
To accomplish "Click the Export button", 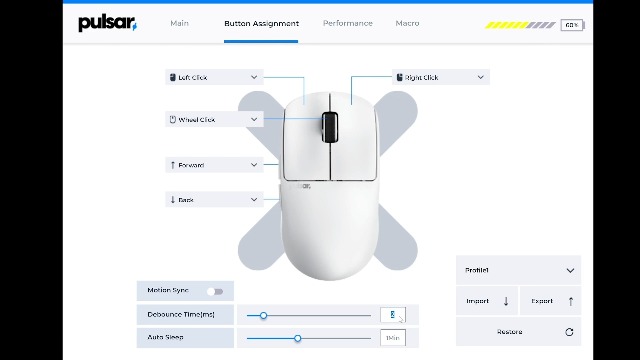I will click(x=550, y=301).
